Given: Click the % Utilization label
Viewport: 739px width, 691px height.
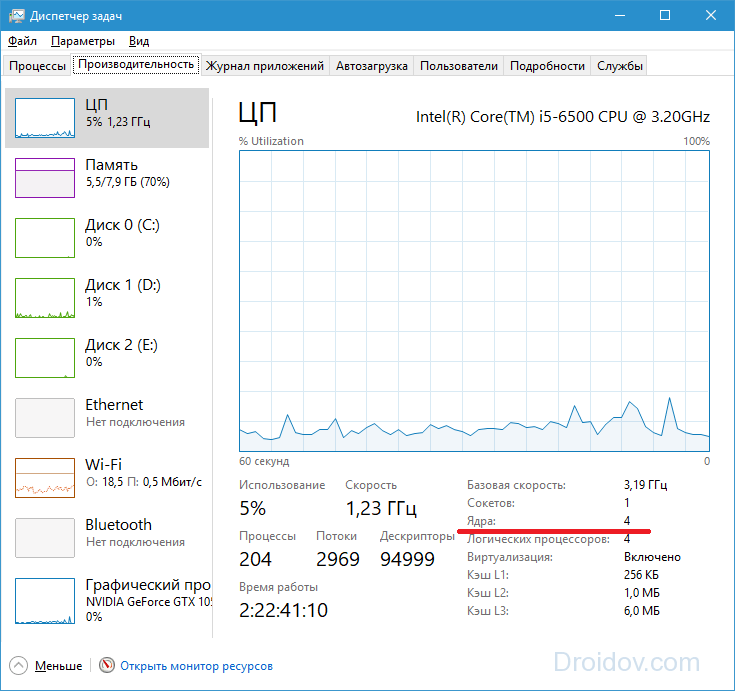Looking at the screenshot, I should pyautogui.click(x=271, y=141).
